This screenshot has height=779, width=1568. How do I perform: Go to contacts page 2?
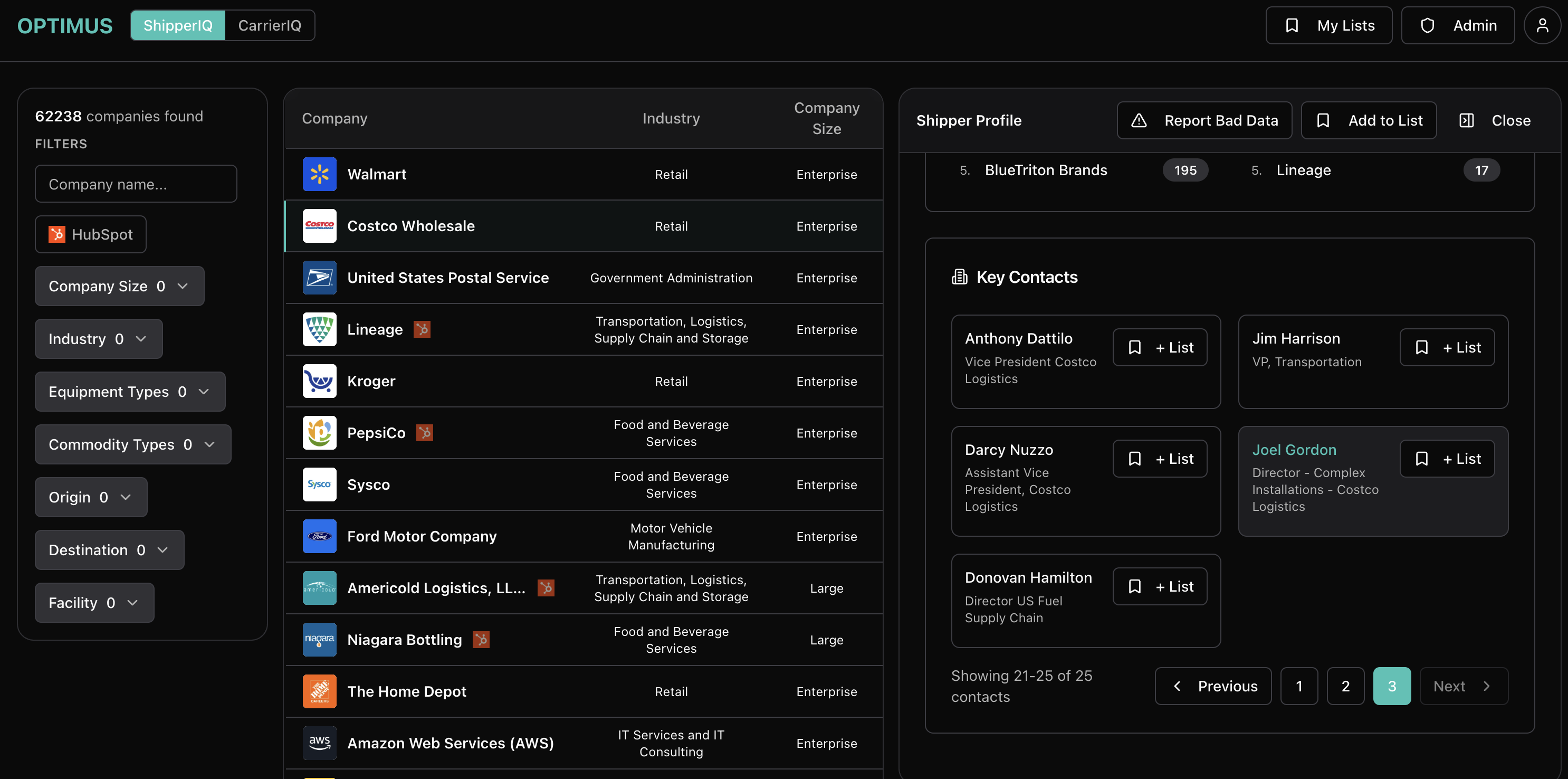(1345, 687)
